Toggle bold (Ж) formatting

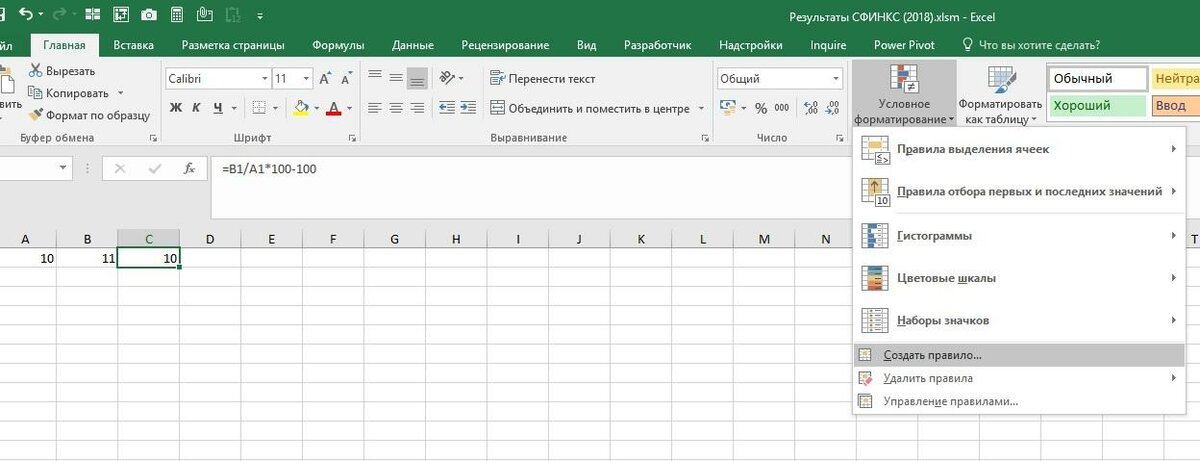pos(175,108)
